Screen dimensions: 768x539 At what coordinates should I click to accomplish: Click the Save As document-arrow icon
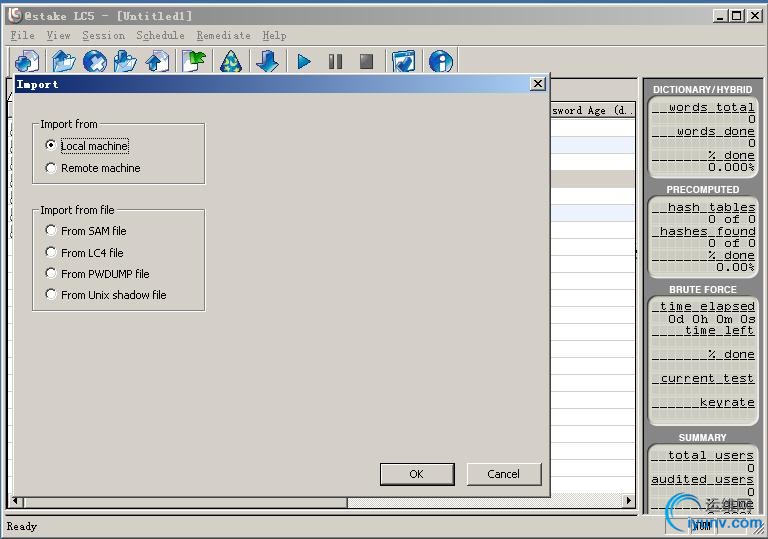[157, 62]
